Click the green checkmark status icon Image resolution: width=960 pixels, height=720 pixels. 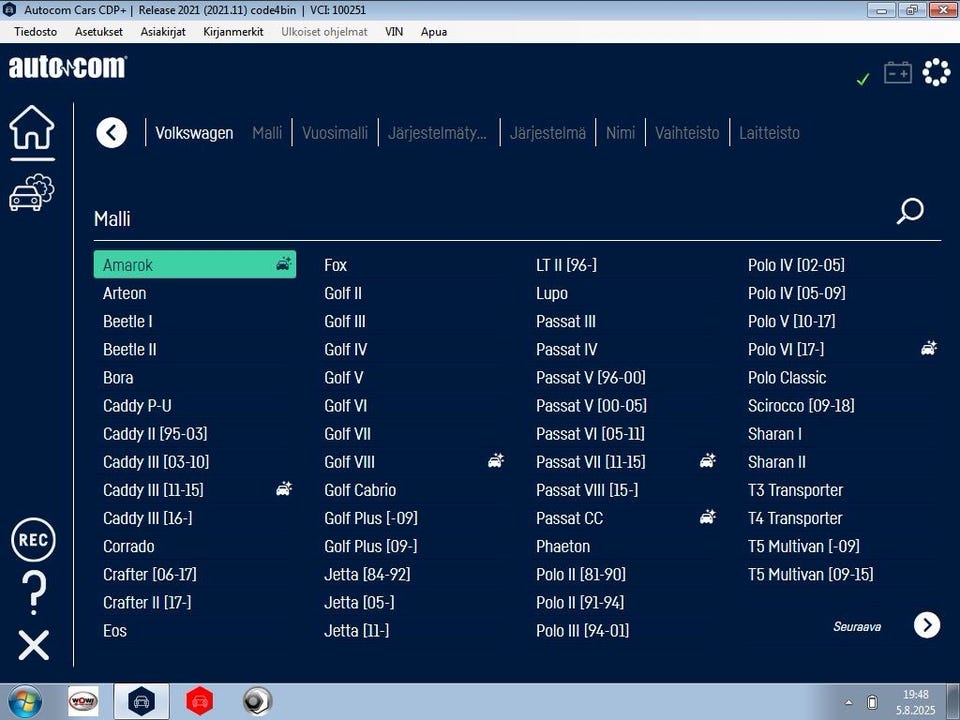pyautogui.click(x=863, y=79)
